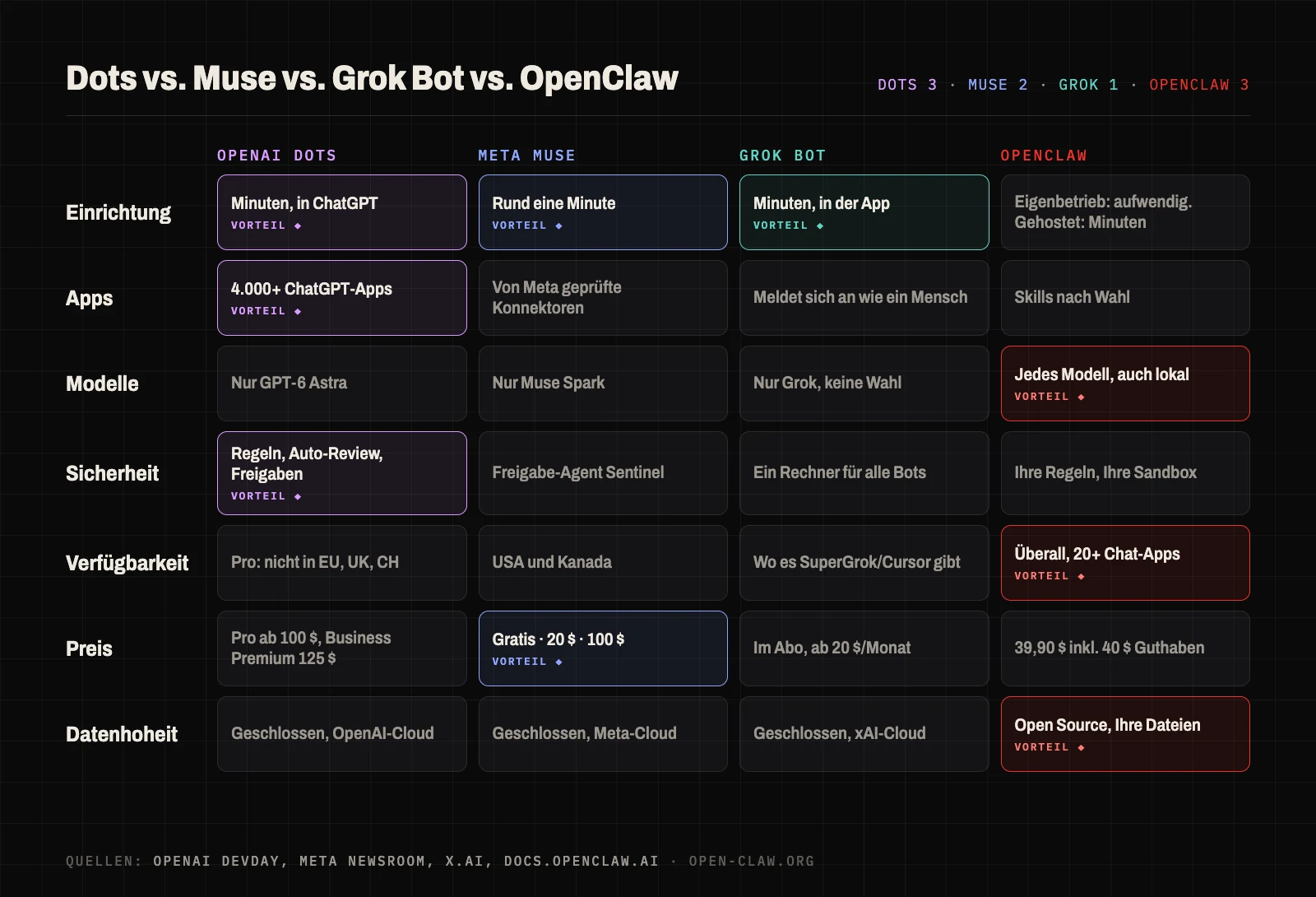Select the 'OPENAI DOTS' column header
This screenshot has width=1316, height=897.
tap(276, 156)
